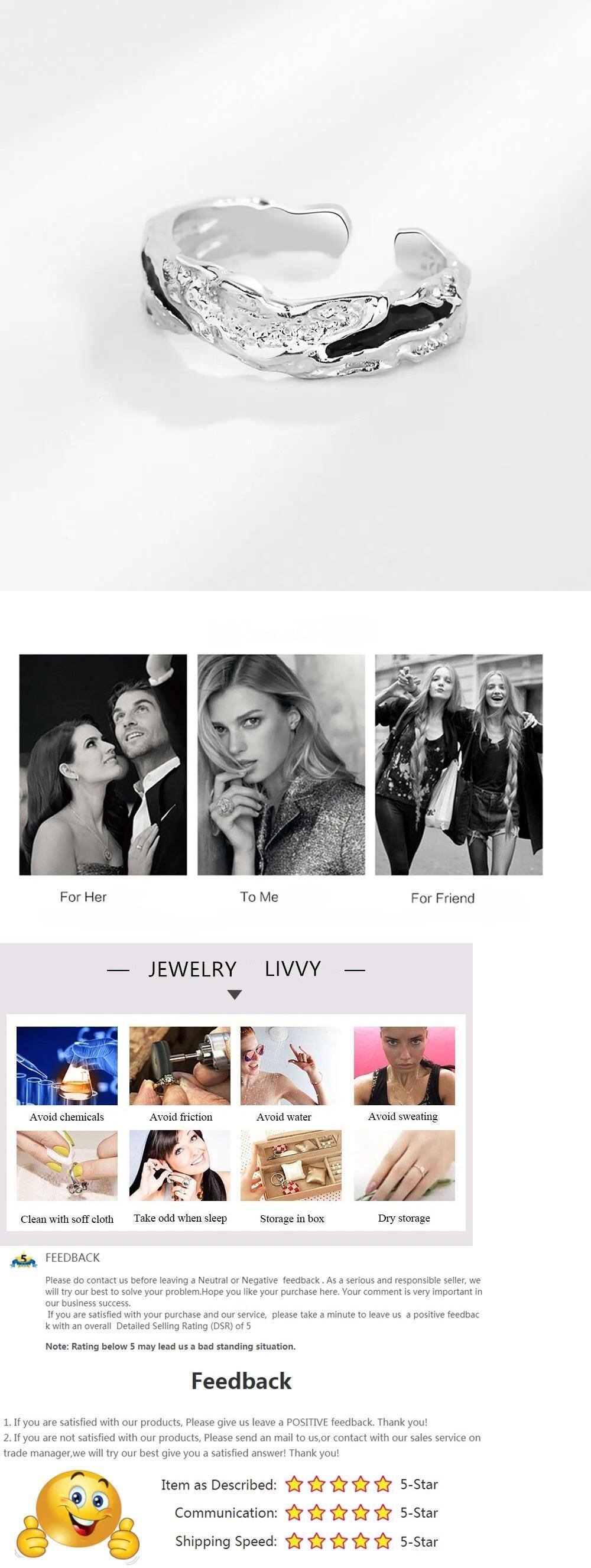Open the For Her couple photo
This screenshot has width=591, height=1568.
103,765
